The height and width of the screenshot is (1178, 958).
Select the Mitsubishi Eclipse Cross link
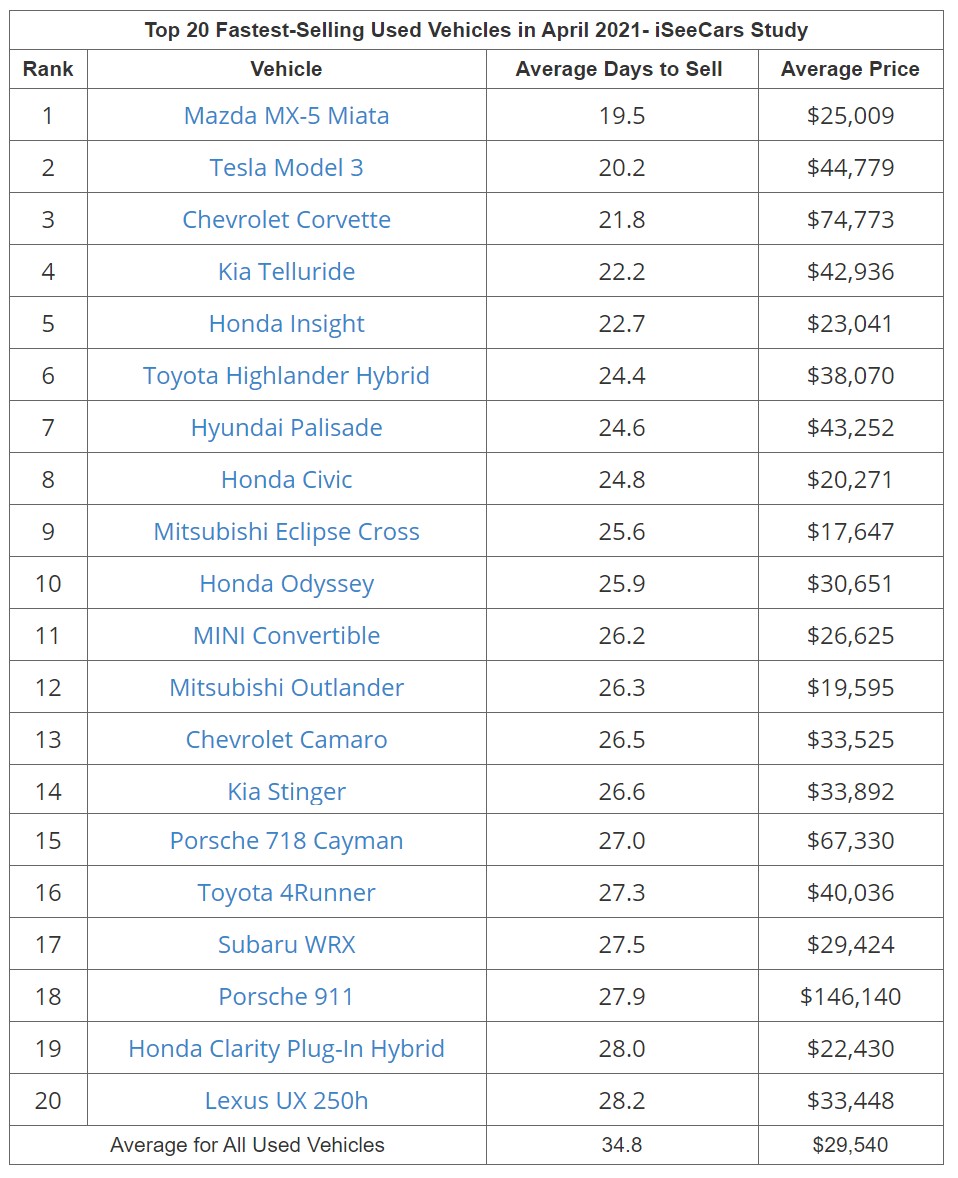tap(286, 532)
